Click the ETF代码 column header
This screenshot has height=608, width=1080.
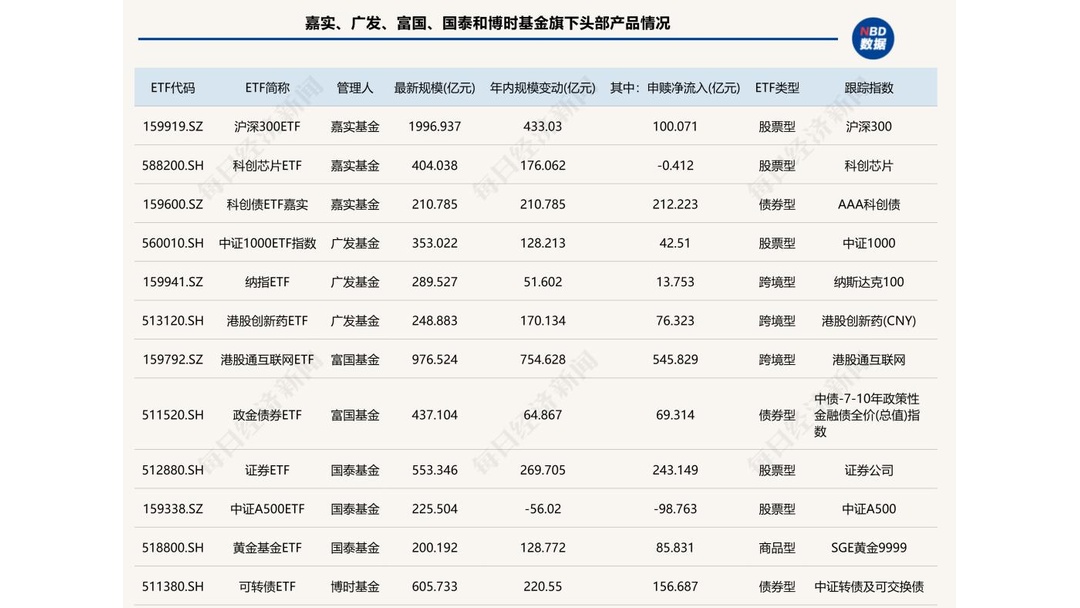pos(173,87)
